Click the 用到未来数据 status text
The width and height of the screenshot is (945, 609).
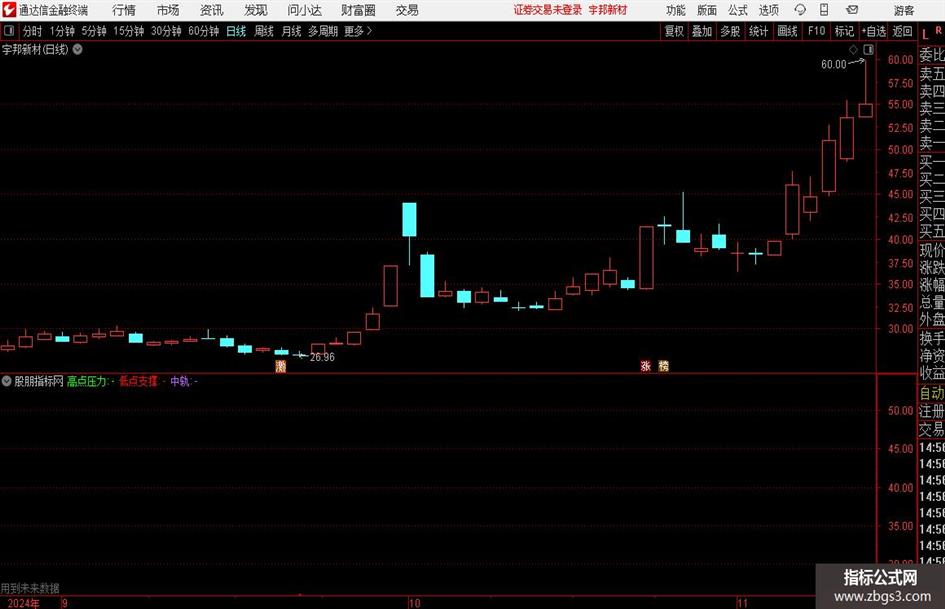pos(30,588)
